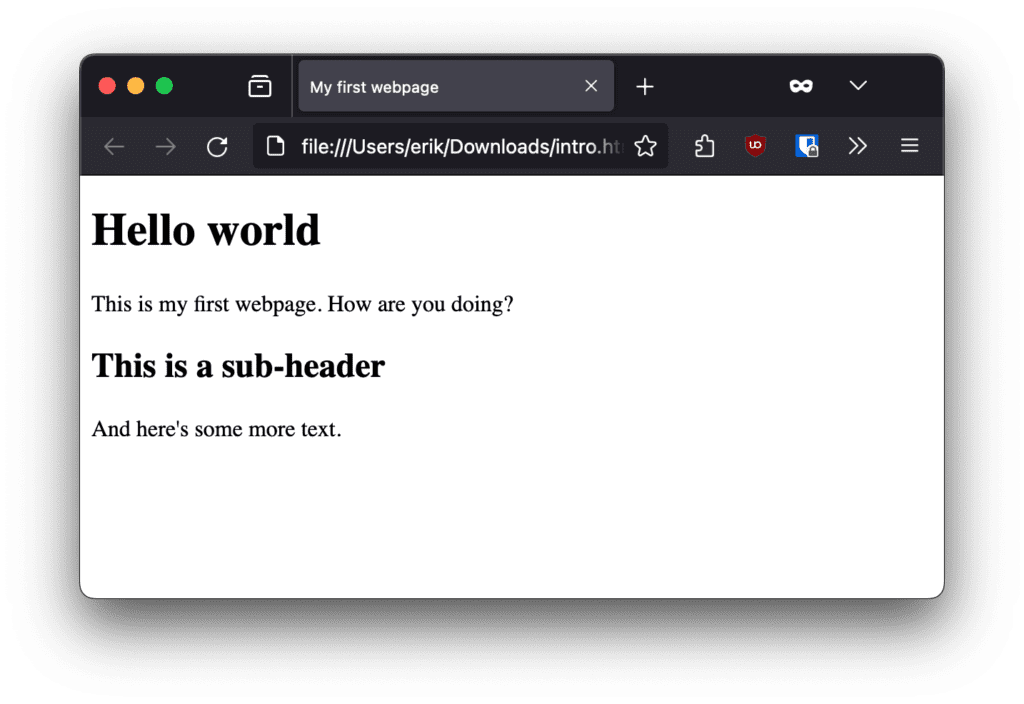The image size is (1024, 704).
Task: Expand the list all tabs dropdown
Action: (858, 86)
